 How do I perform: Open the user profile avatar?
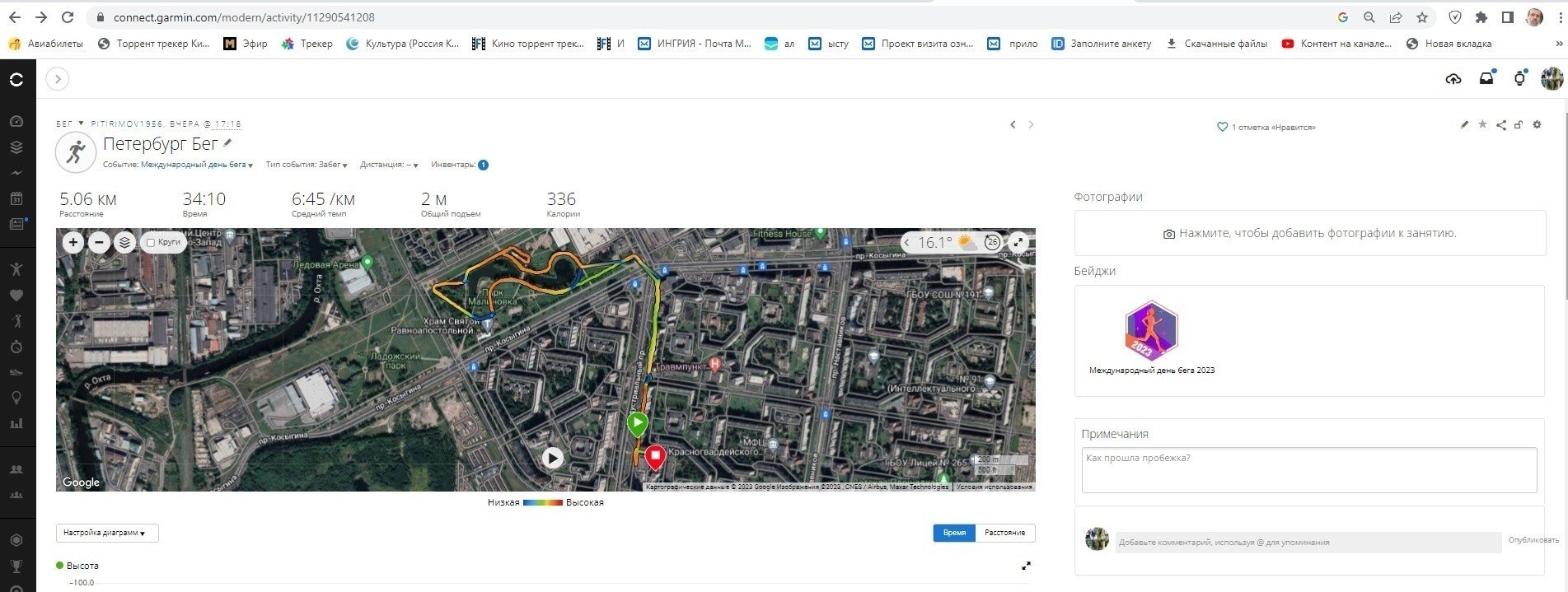(1552, 79)
